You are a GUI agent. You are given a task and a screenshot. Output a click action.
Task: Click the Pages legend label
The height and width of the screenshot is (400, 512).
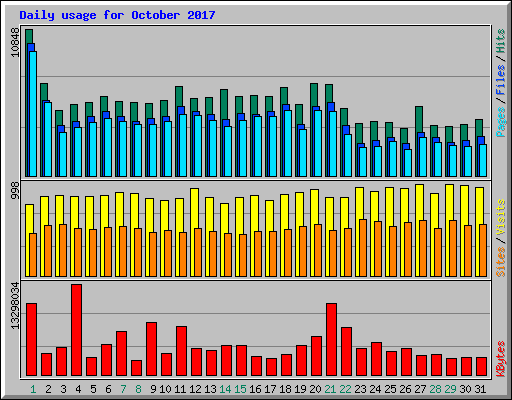tap(501, 122)
